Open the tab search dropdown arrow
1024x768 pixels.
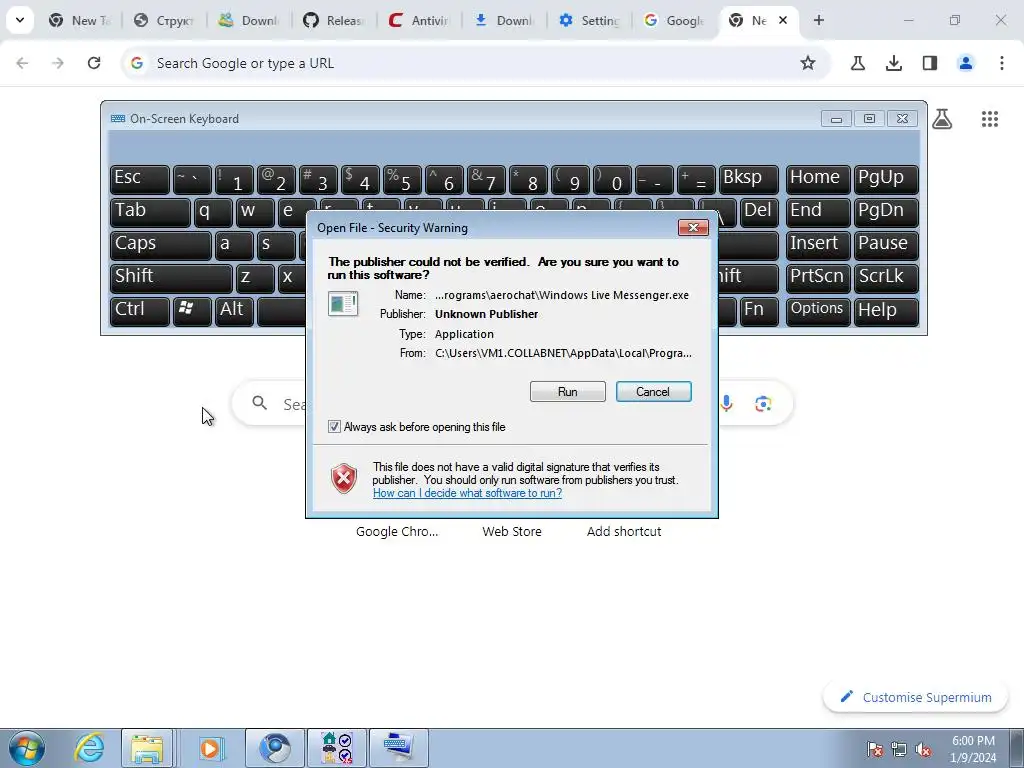tap(20, 20)
